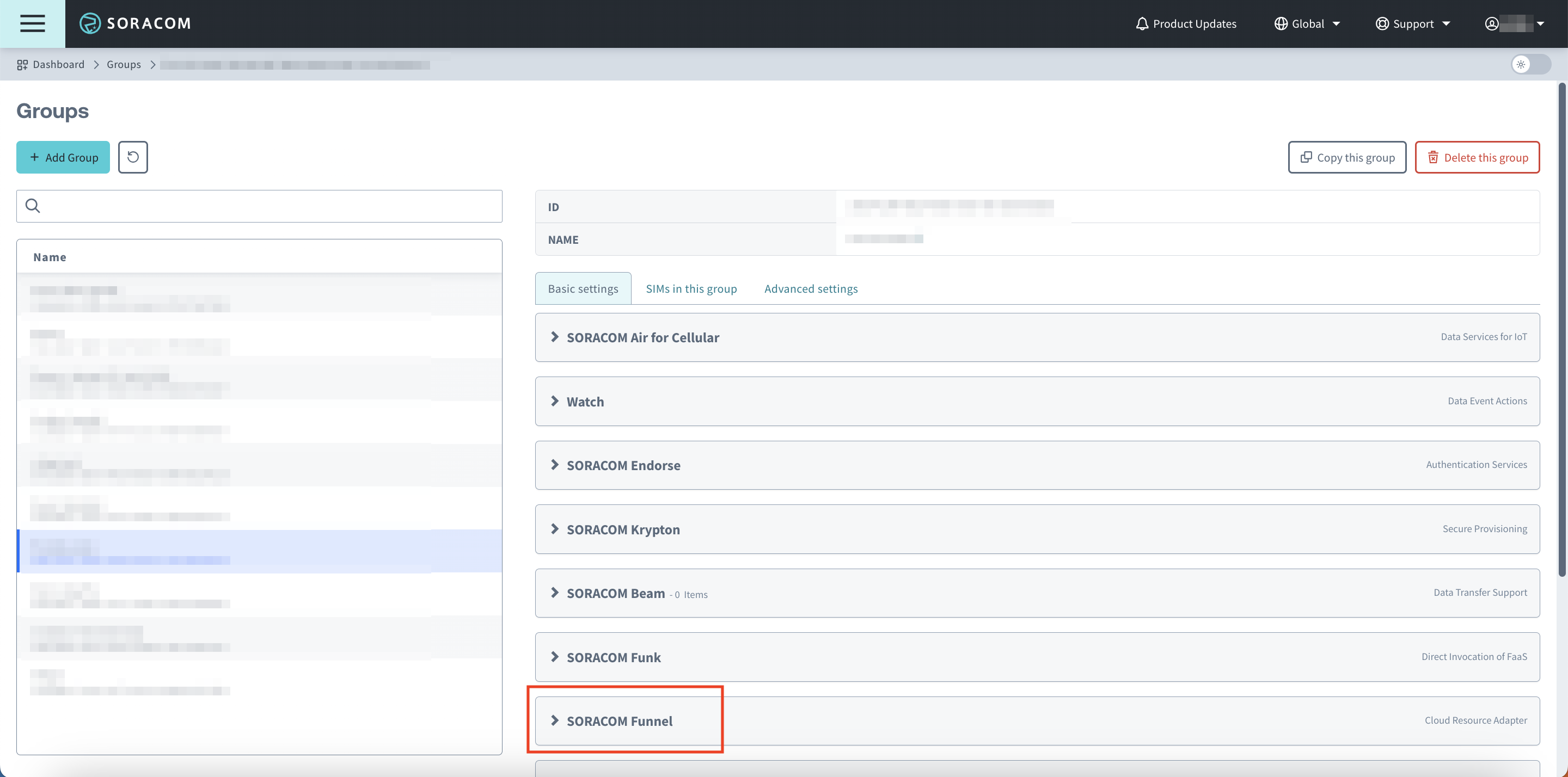Screen dimensions: 1568x777
Task: Switch to Advanced settings tab
Action: [x=811, y=289]
